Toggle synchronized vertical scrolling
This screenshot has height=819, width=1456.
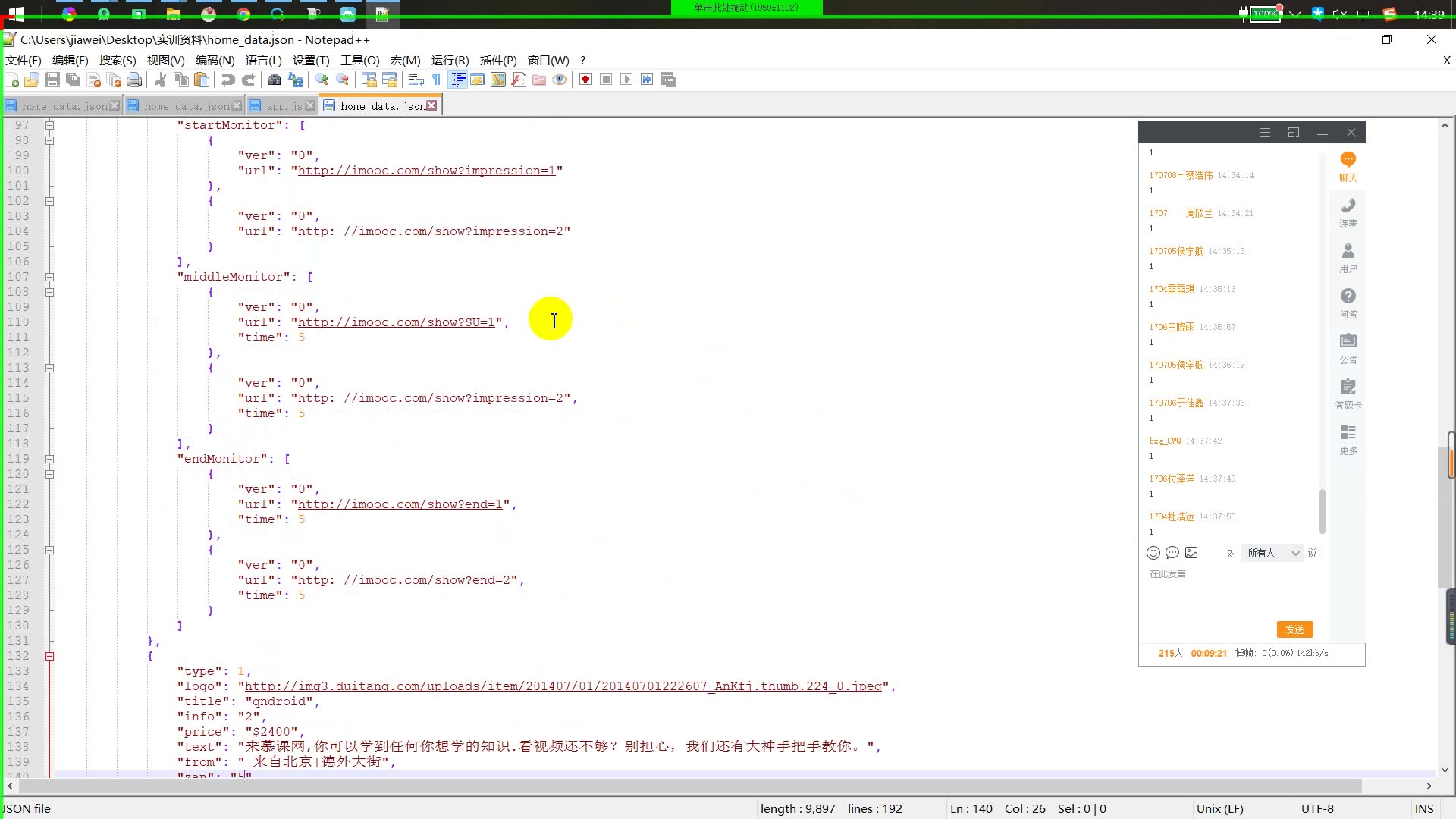tap(369, 80)
